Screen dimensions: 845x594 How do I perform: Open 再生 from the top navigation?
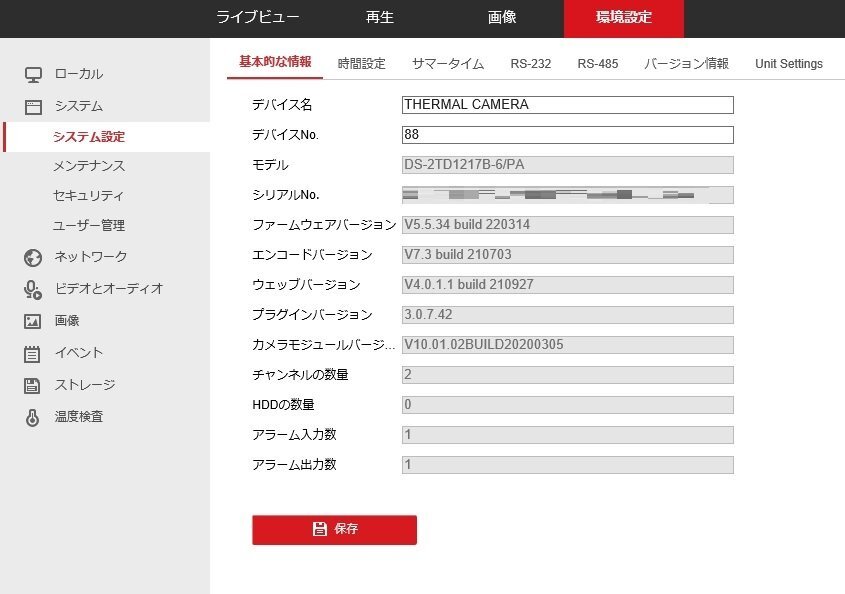378,17
